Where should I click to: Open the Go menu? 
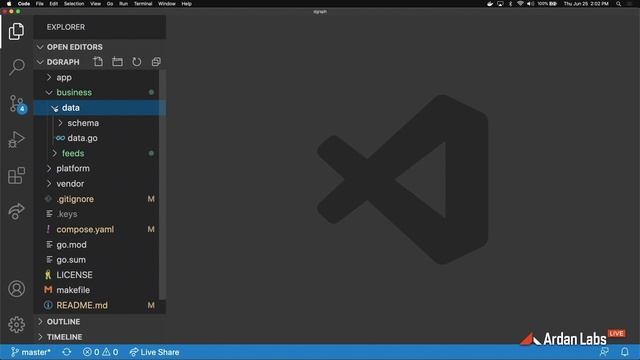pyautogui.click(x=110, y=4)
